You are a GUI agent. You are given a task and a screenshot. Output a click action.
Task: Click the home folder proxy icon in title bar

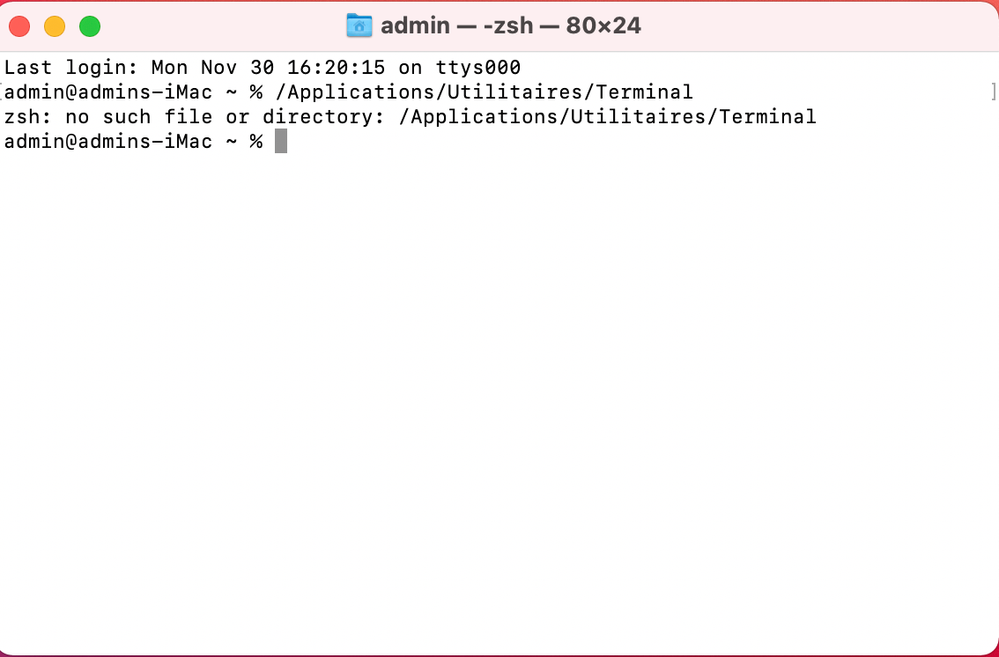(x=358, y=26)
